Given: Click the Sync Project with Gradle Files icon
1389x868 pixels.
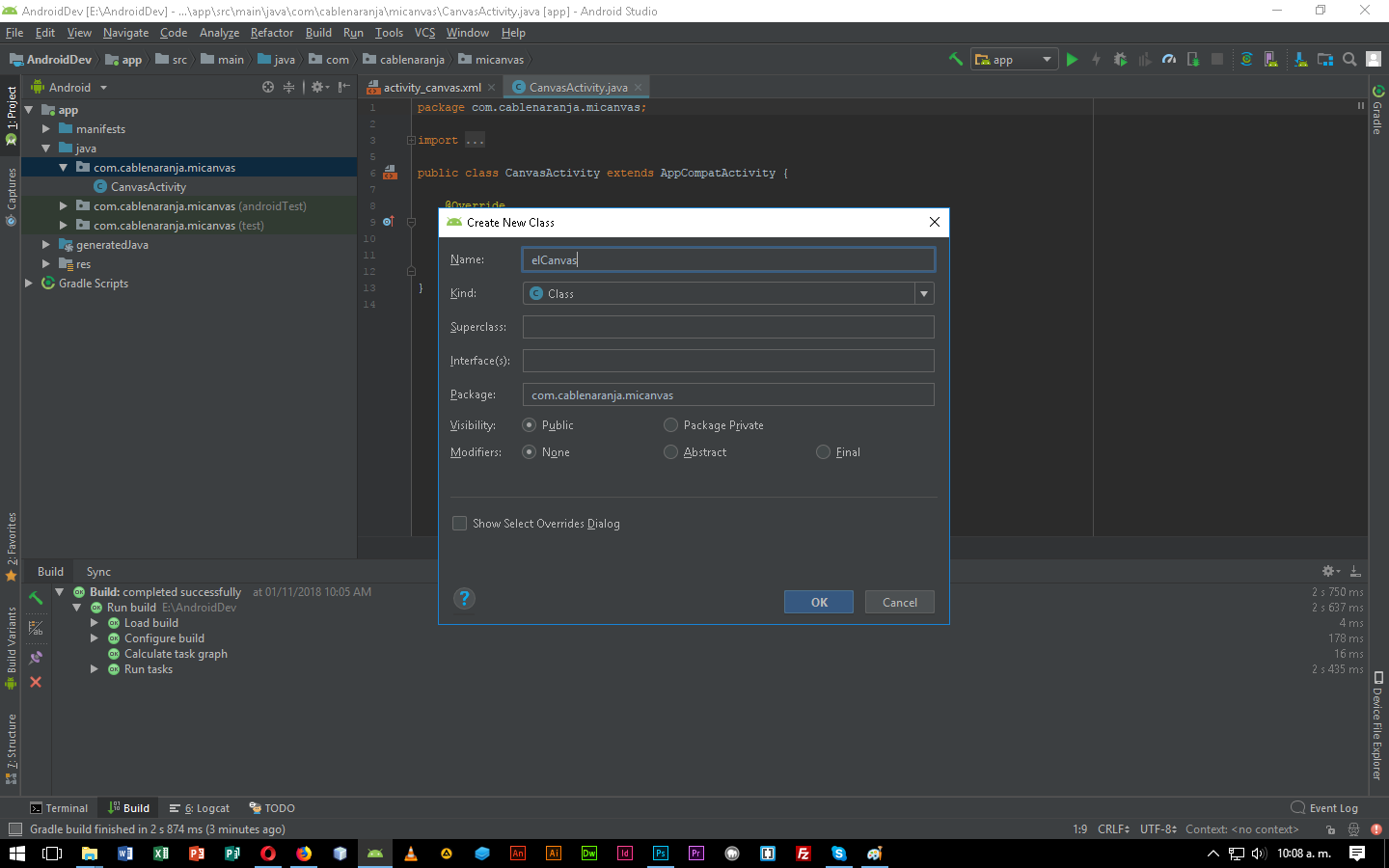Looking at the screenshot, I should click(1246, 59).
